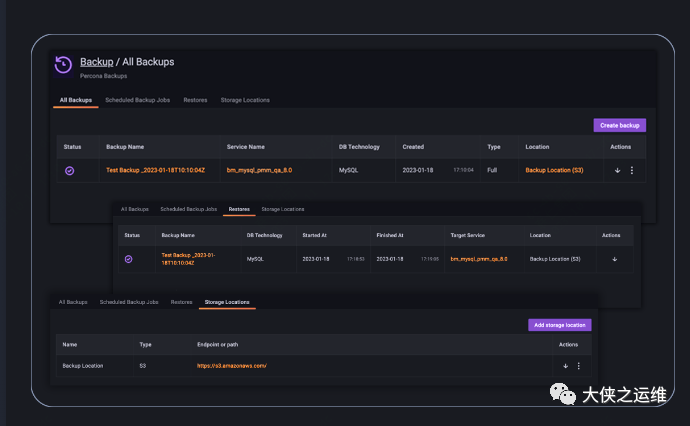The width and height of the screenshot is (690, 426).
Task: Open the https://s3.amazonaws.com/ endpoint link
Action: [232, 366]
